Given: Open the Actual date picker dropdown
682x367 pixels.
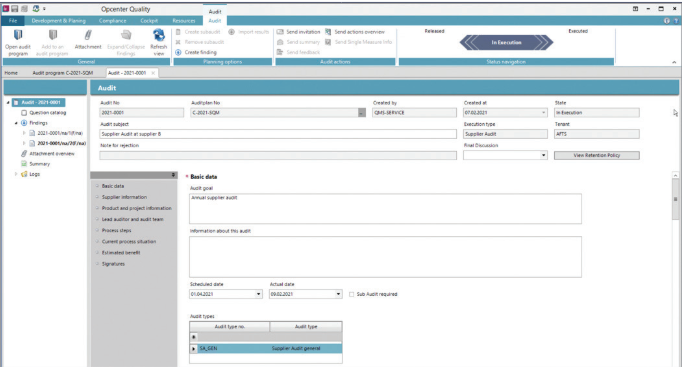Looking at the screenshot, I should coord(338,294).
